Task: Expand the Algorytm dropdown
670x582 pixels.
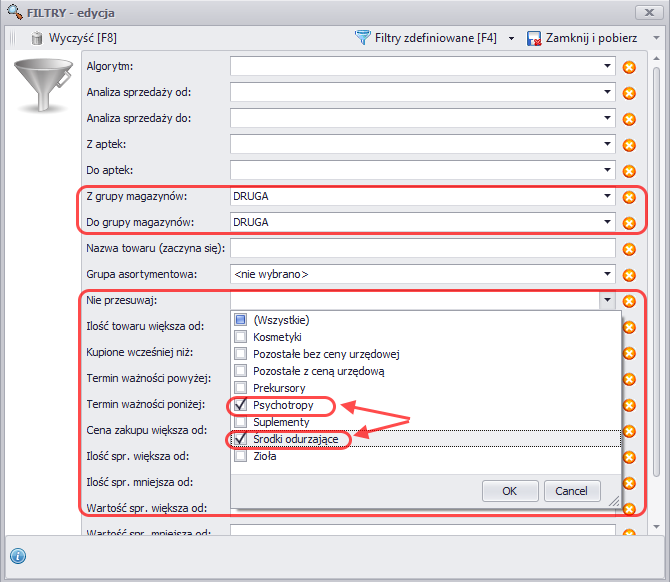Action: 607,67
